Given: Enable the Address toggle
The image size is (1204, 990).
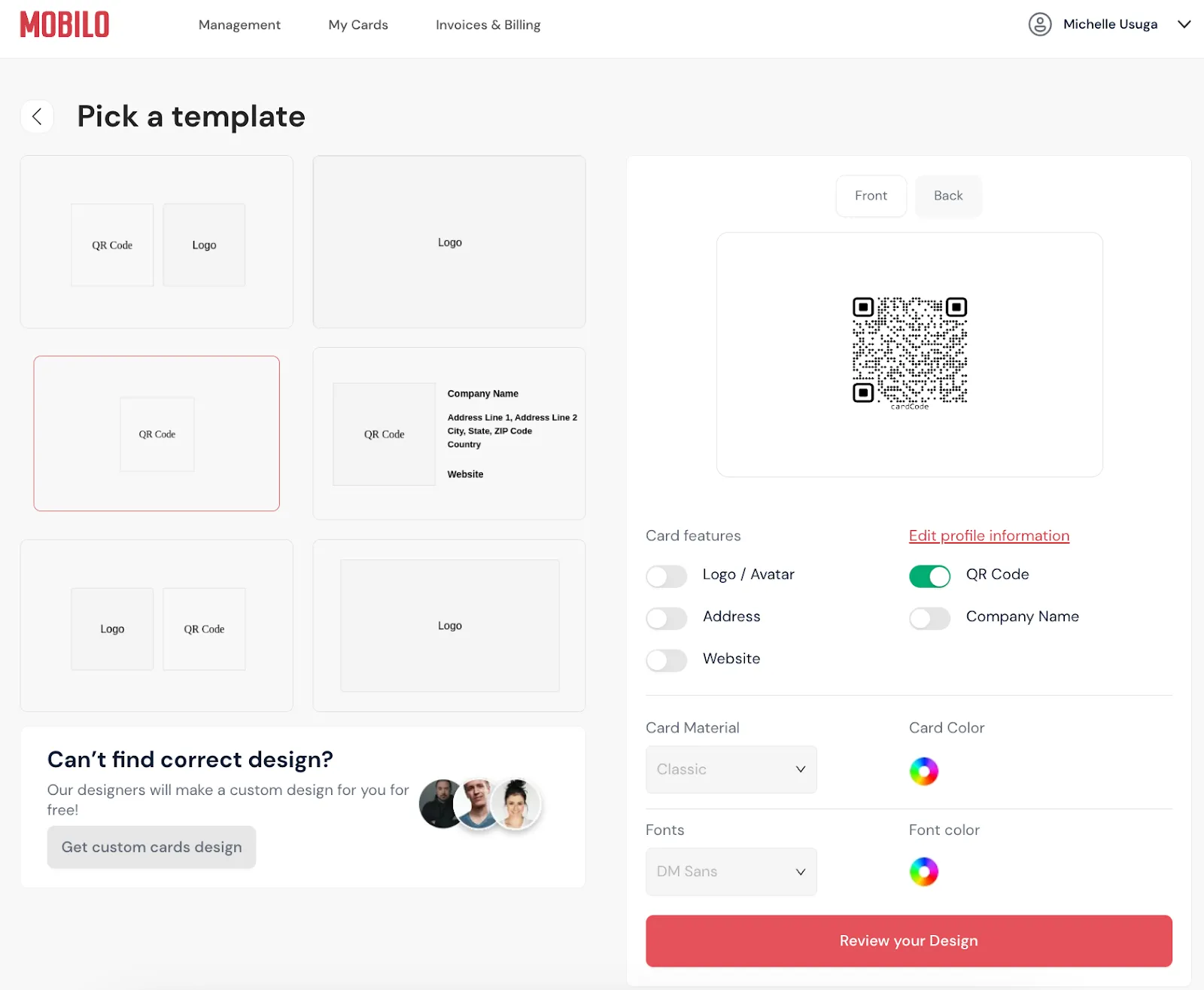Looking at the screenshot, I should point(666,619).
